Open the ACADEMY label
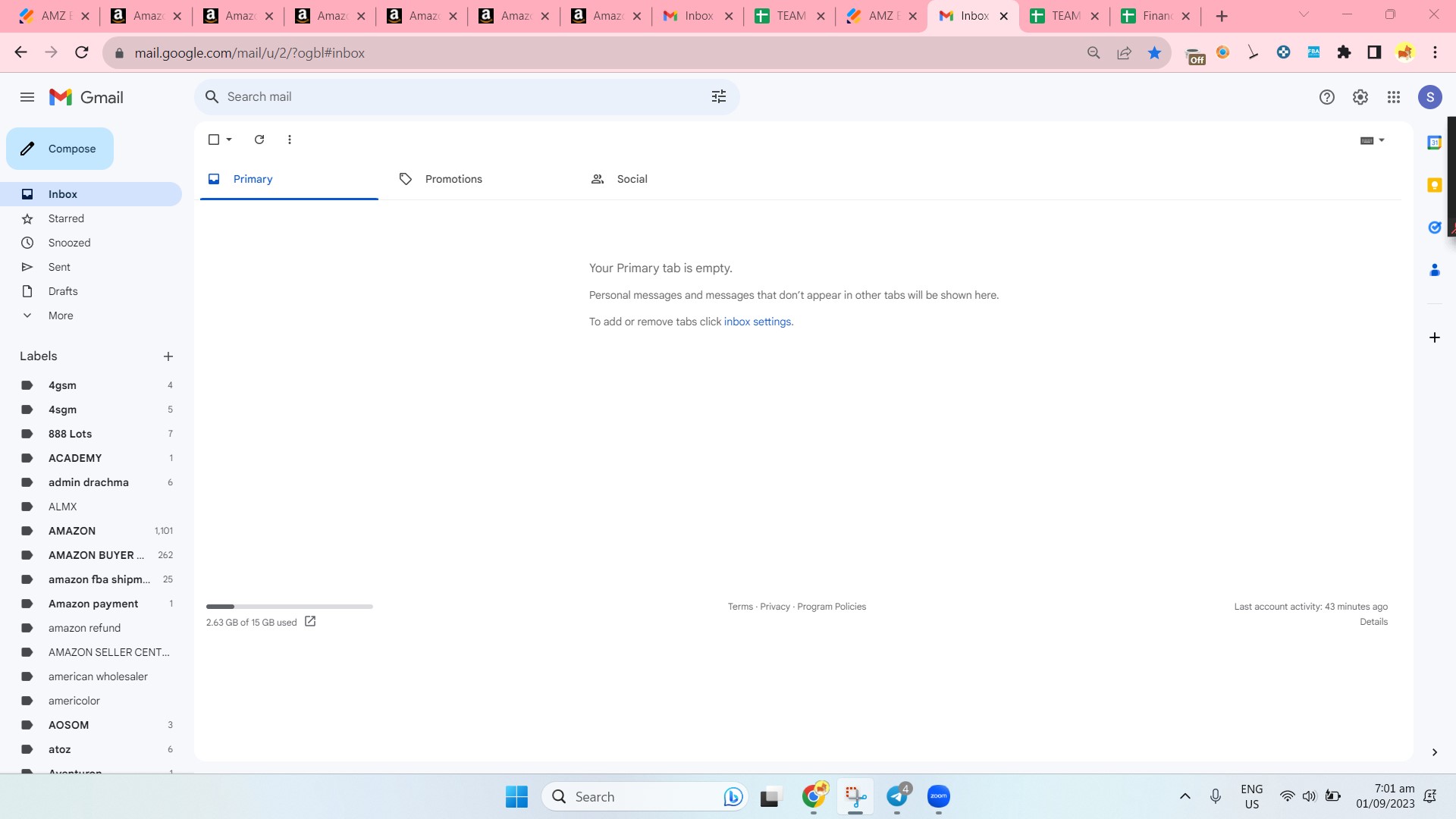The height and width of the screenshot is (819, 1456). click(91, 458)
